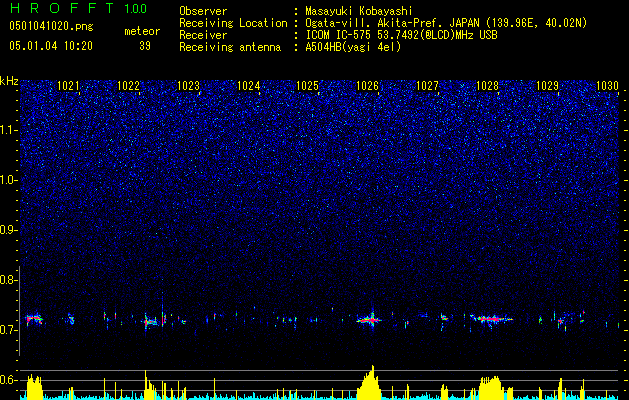Click the 1030 time marker
Screen dimensions: 629x400
click(607, 86)
